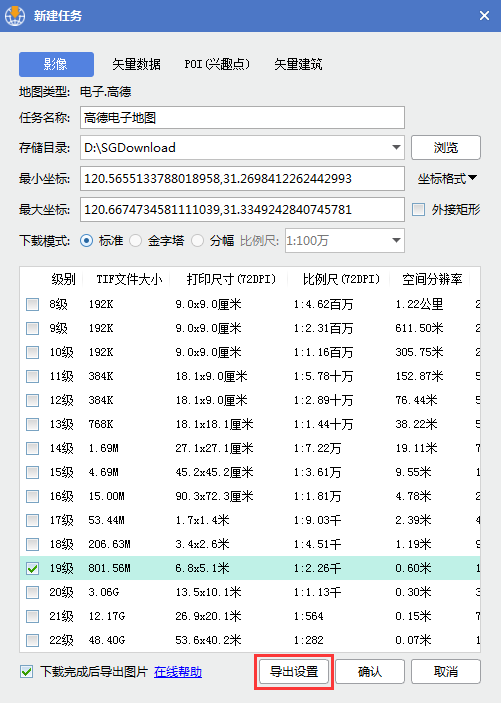
Task: Switch to the 矢量数据 tab
Action: [136, 64]
